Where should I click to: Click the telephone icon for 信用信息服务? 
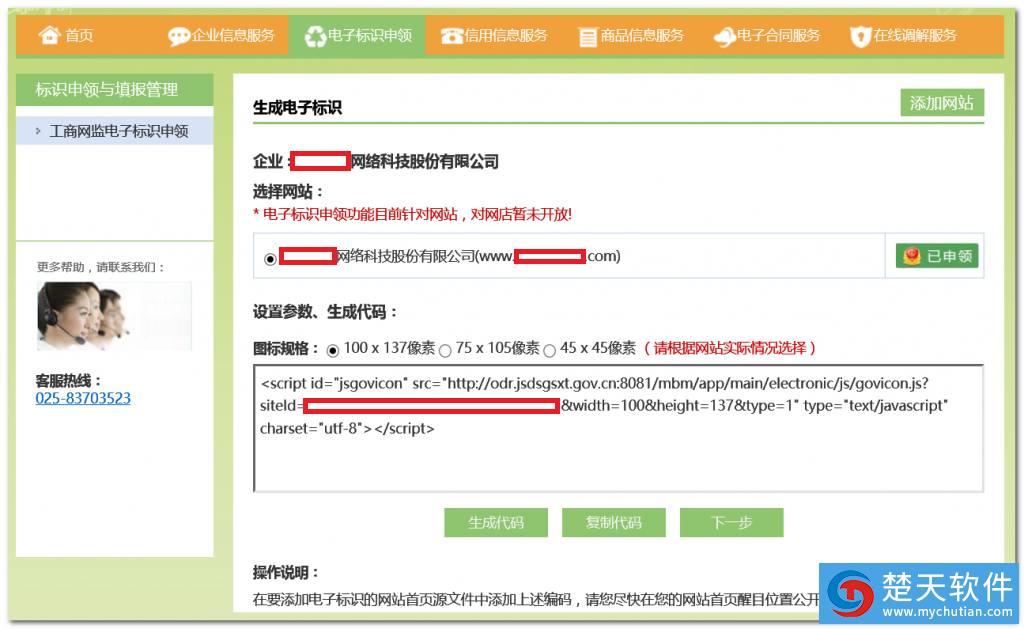click(x=451, y=36)
